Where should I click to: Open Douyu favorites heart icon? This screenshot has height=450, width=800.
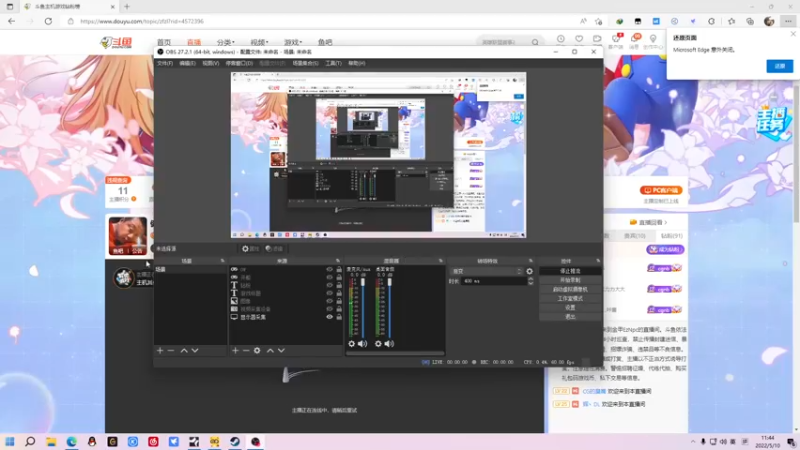coord(579,39)
